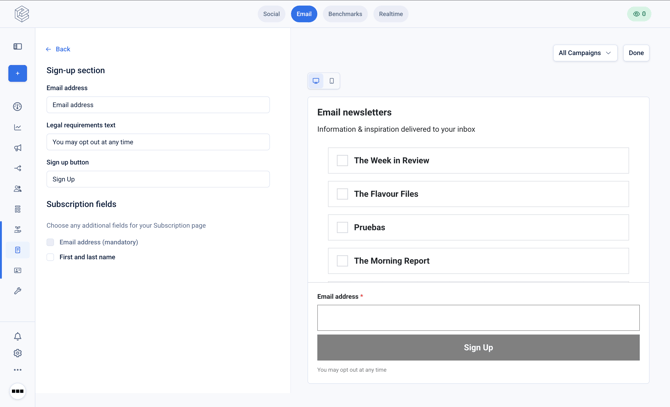670x407 pixels.
Task: Open the image card icon in sidebar
Action: [x=18, y=270]
